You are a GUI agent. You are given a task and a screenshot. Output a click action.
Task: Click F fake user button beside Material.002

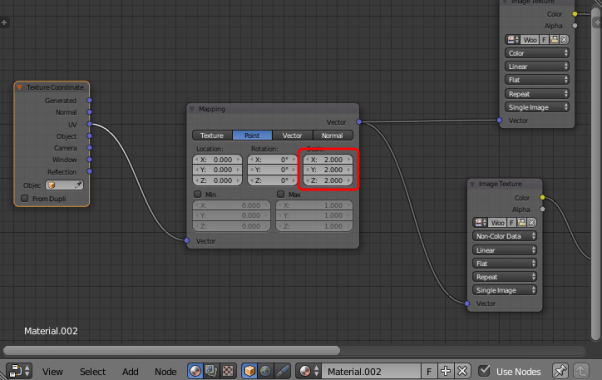429,371
